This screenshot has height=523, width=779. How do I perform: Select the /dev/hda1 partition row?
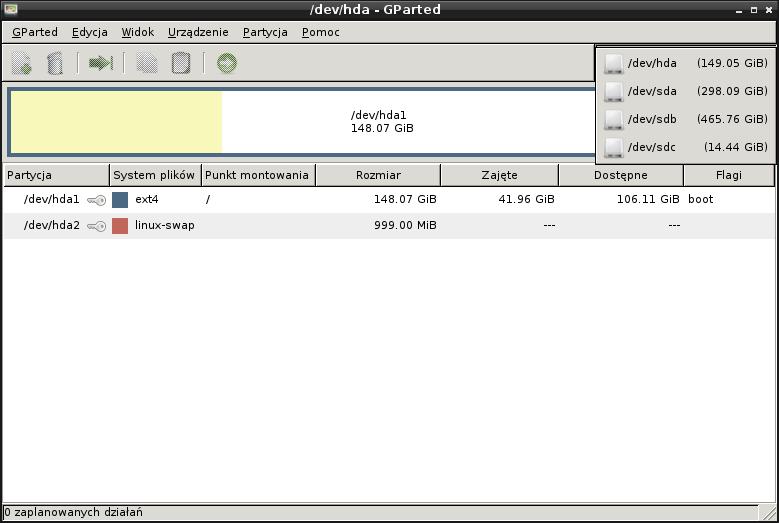[389, 200]
